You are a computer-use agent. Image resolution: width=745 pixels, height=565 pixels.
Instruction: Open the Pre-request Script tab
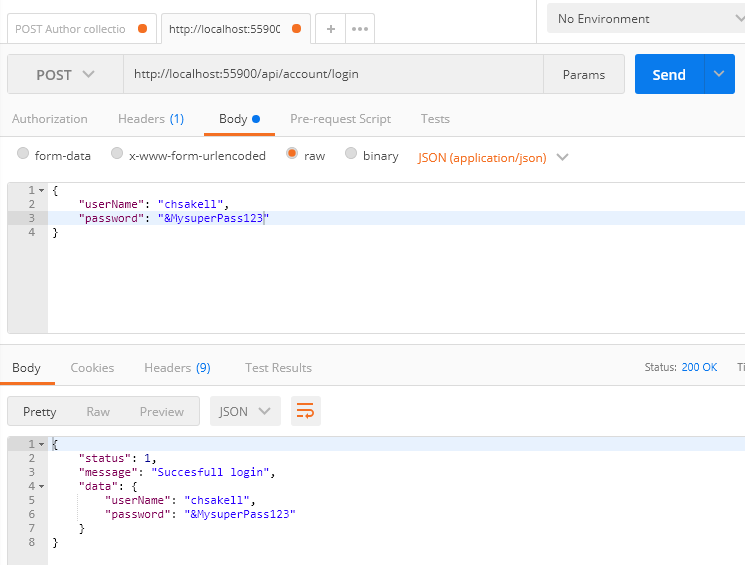340,119
